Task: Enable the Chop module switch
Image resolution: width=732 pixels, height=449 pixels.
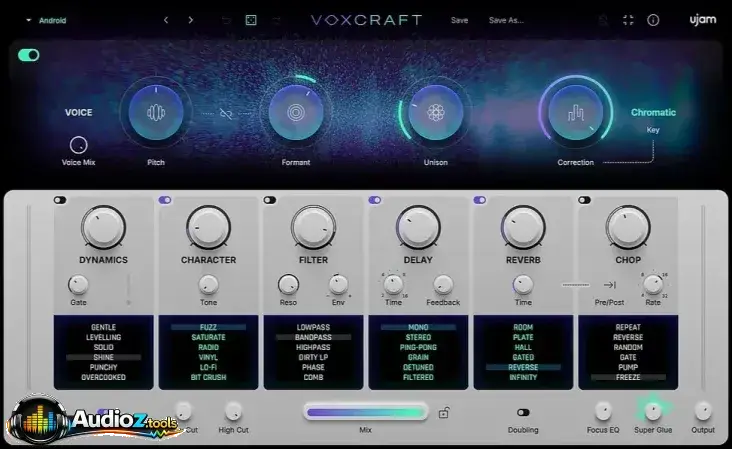Action: tap(584, 200)
